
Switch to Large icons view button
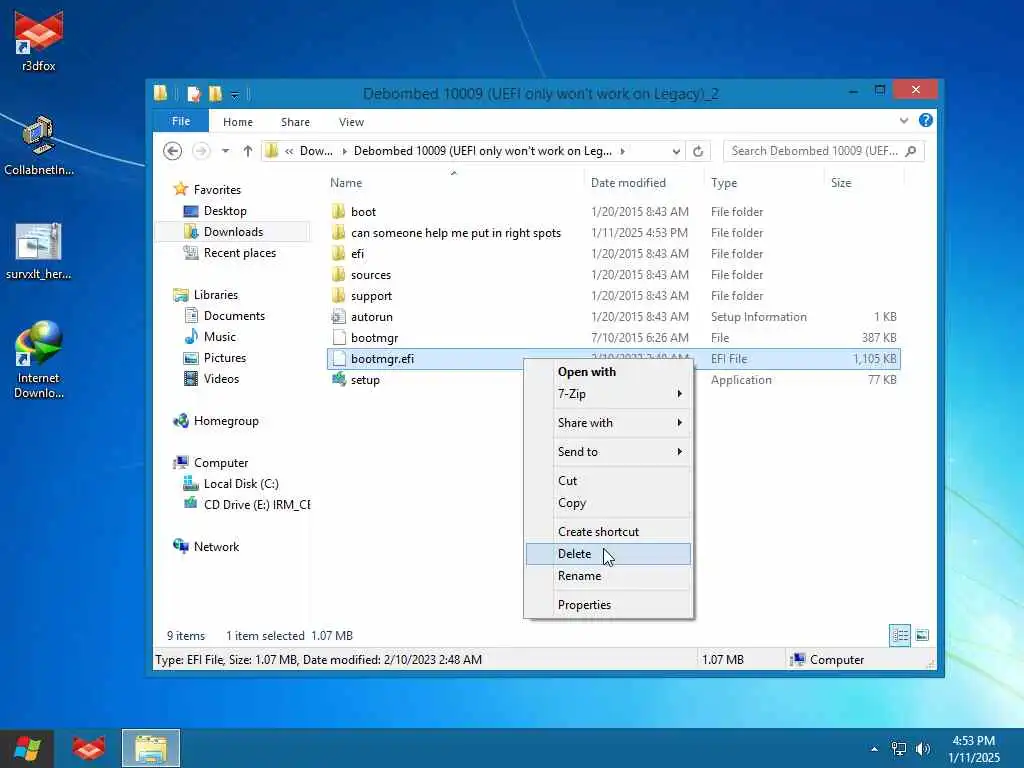[922, 635]
